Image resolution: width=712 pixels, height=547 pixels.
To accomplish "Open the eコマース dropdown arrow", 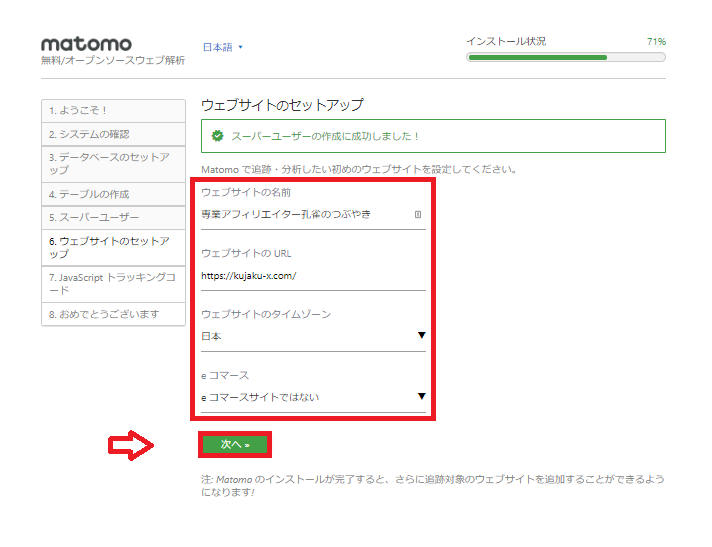I will click(x=421, y=396).
